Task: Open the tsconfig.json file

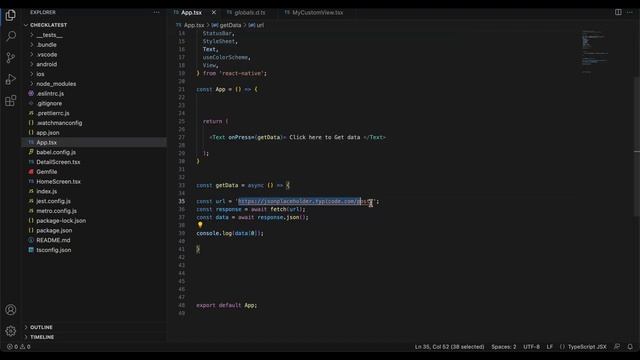Action: (x=53, y=250)
